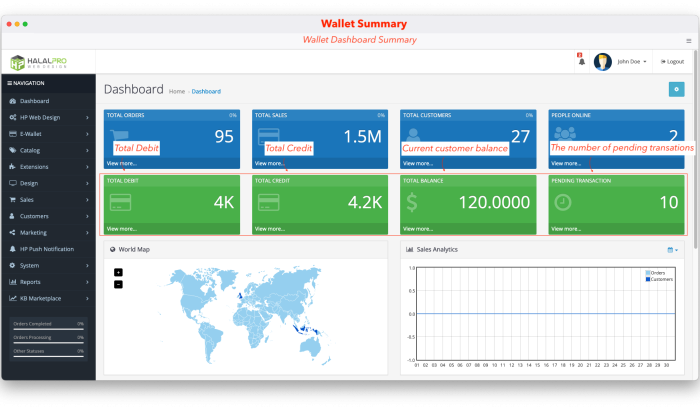The image size is (700, 410).
Task: Open the KB Marketplace menu item
Action: [48, 298]
